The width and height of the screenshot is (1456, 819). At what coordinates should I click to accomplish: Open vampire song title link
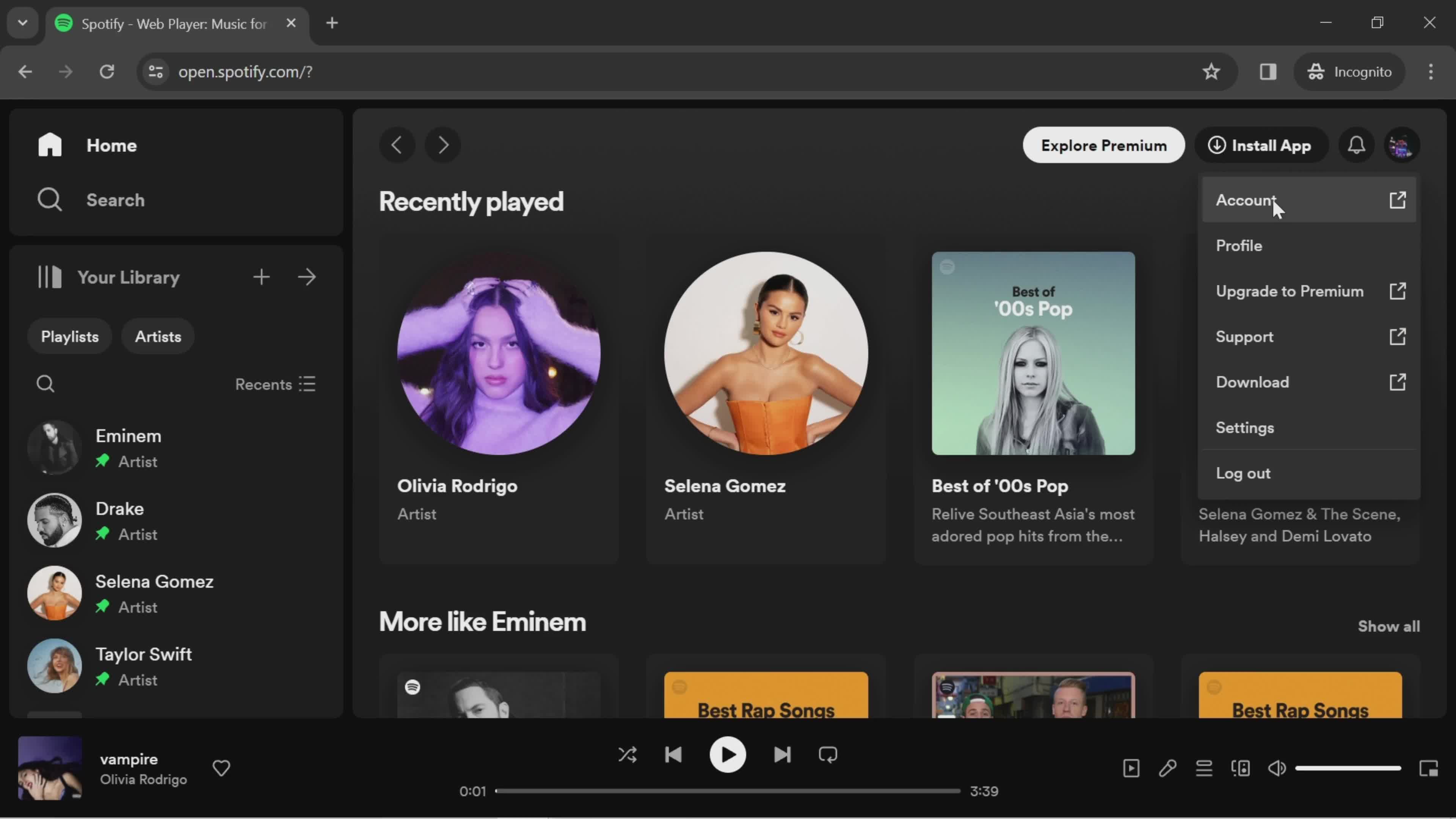[129, 759]
